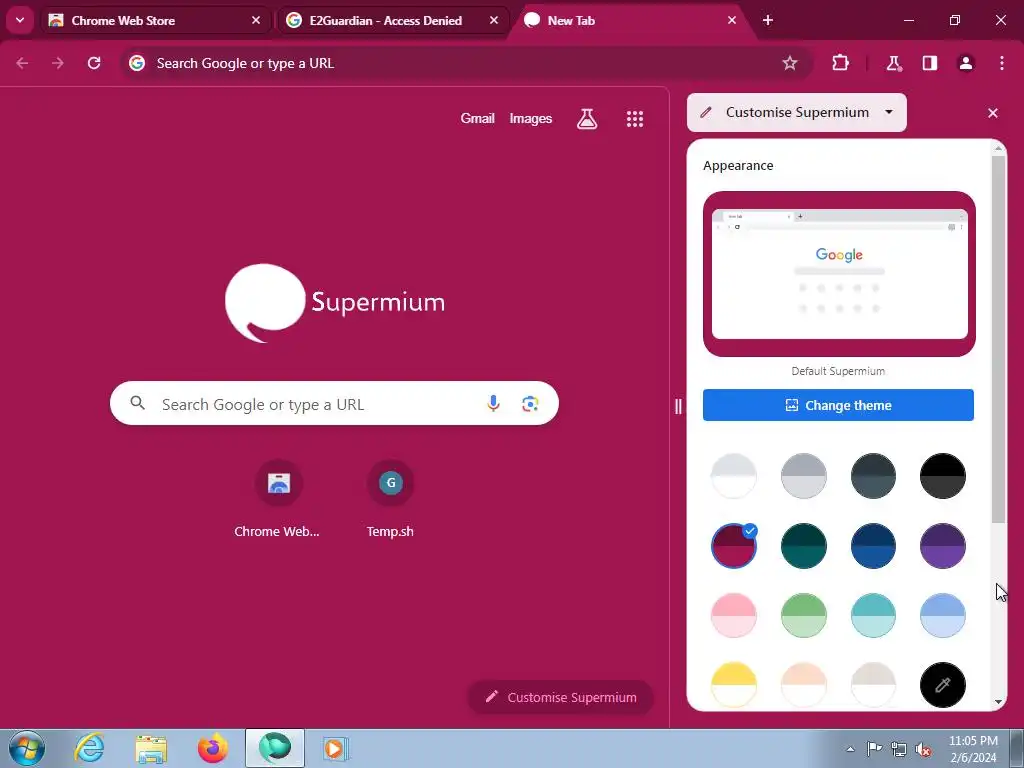
Task: Launch Internet Explorer from taskbar
Action: pos(89,748)
